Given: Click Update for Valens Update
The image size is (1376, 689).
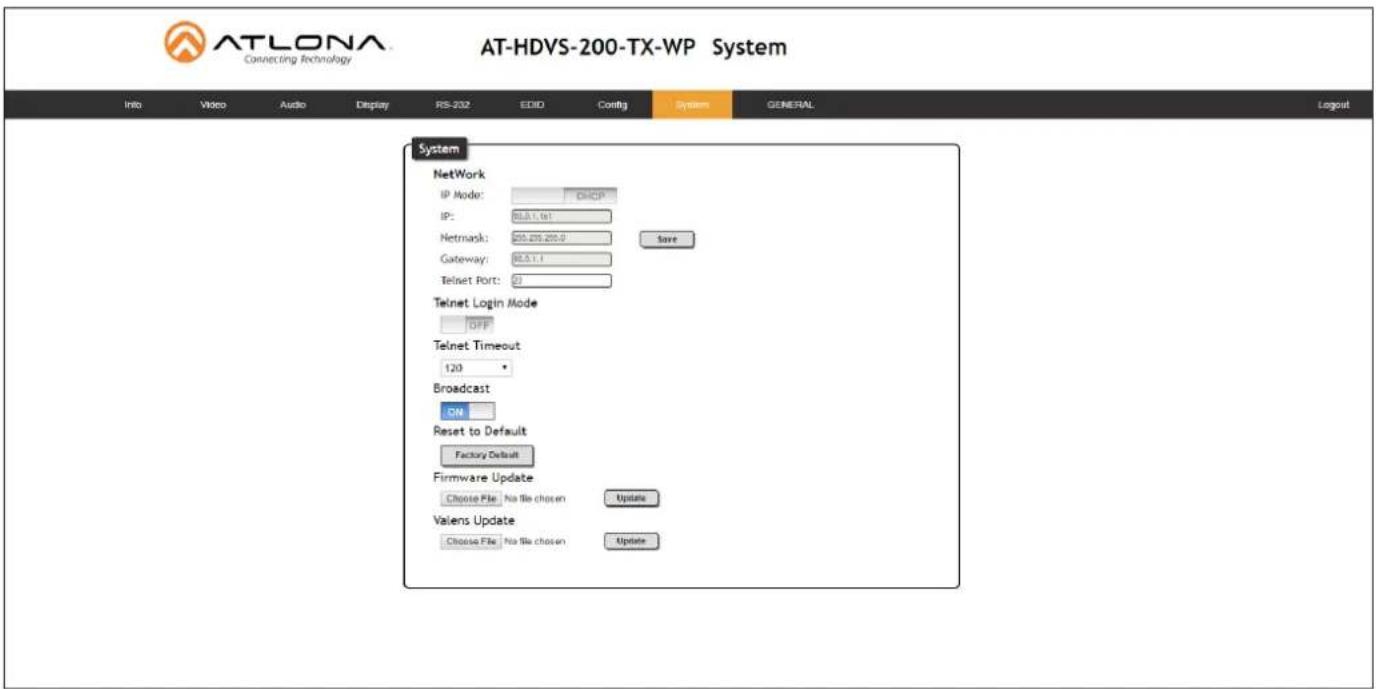Looking at the screenshot, I should pyautogui.click(x=631, y=541).
